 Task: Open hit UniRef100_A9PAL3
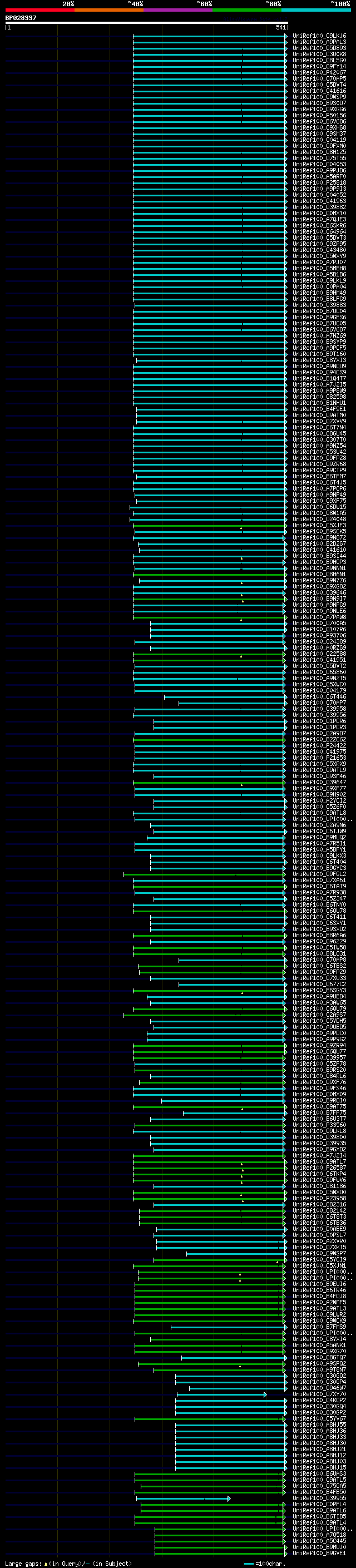[319, 43]
